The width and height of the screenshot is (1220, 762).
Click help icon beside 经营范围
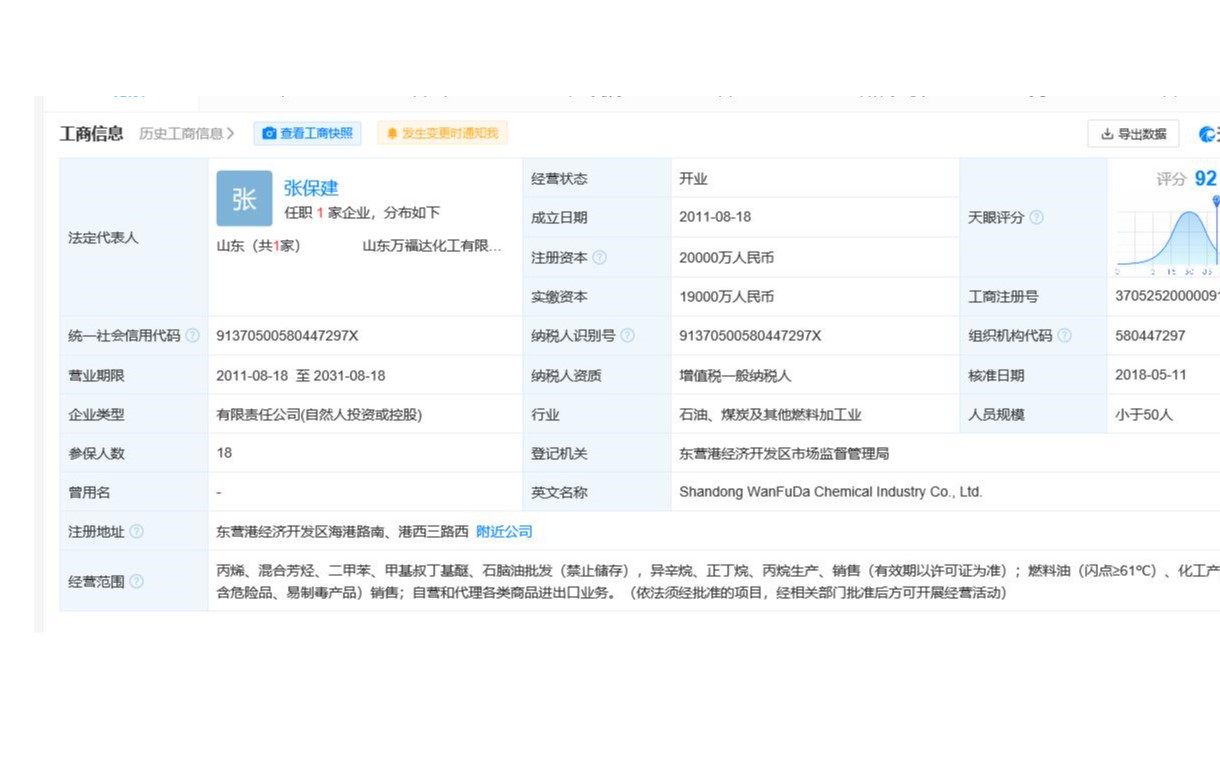136,581
